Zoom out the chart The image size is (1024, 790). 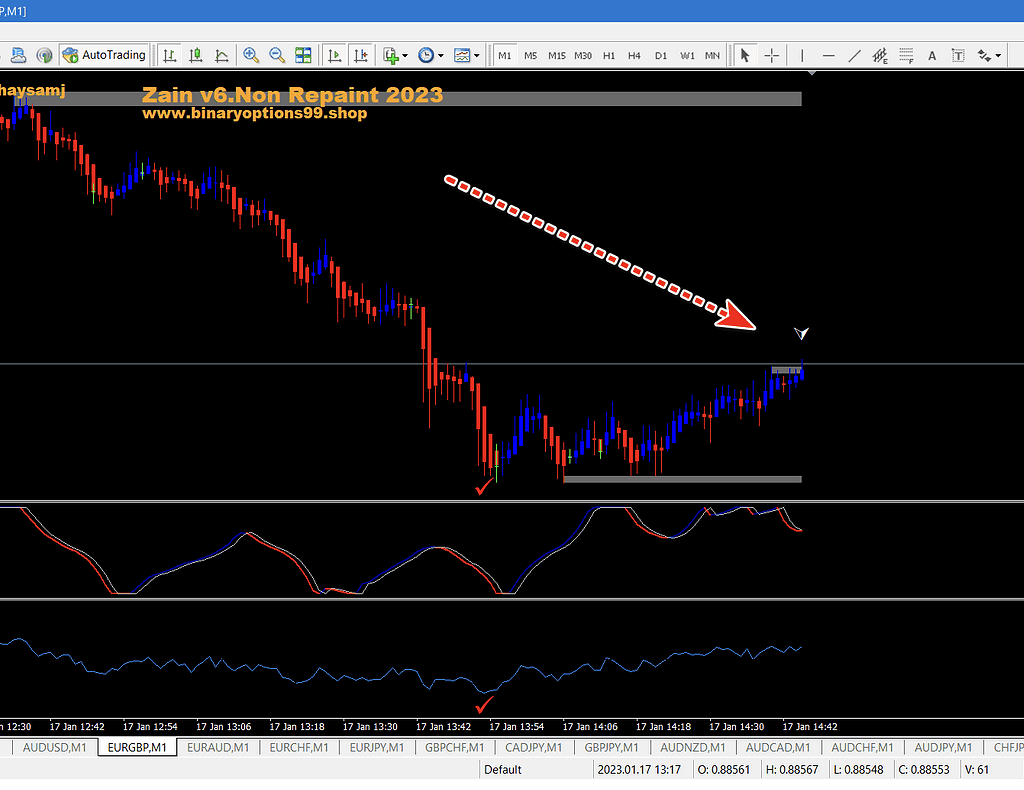pos(277,55)
